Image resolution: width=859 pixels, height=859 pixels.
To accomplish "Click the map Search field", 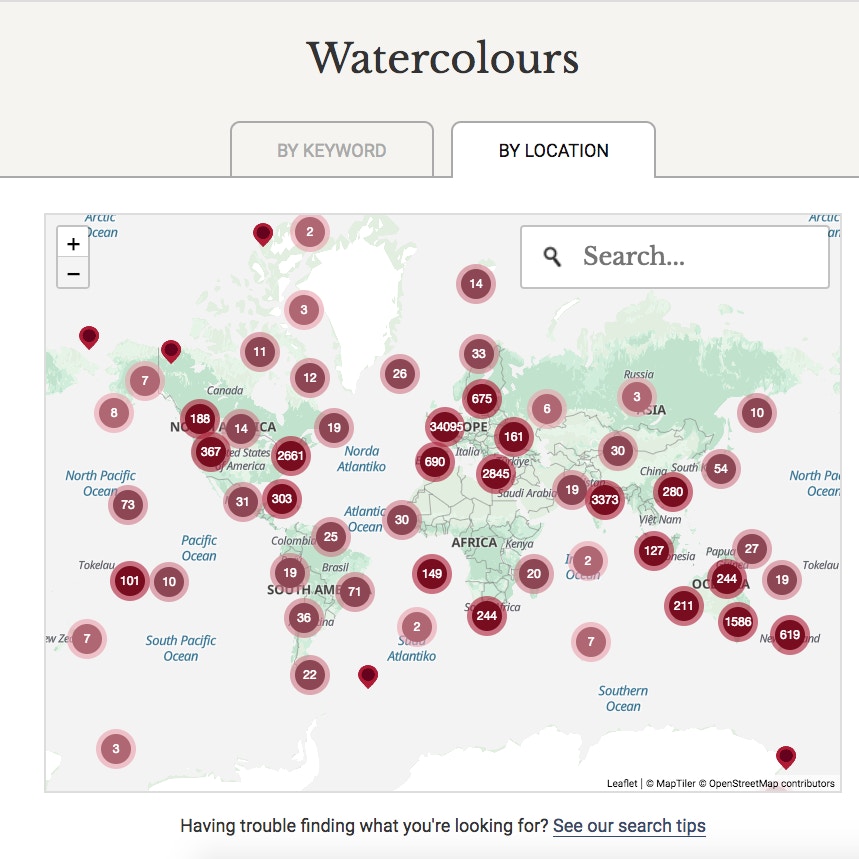I will click(x=700, y=257).
